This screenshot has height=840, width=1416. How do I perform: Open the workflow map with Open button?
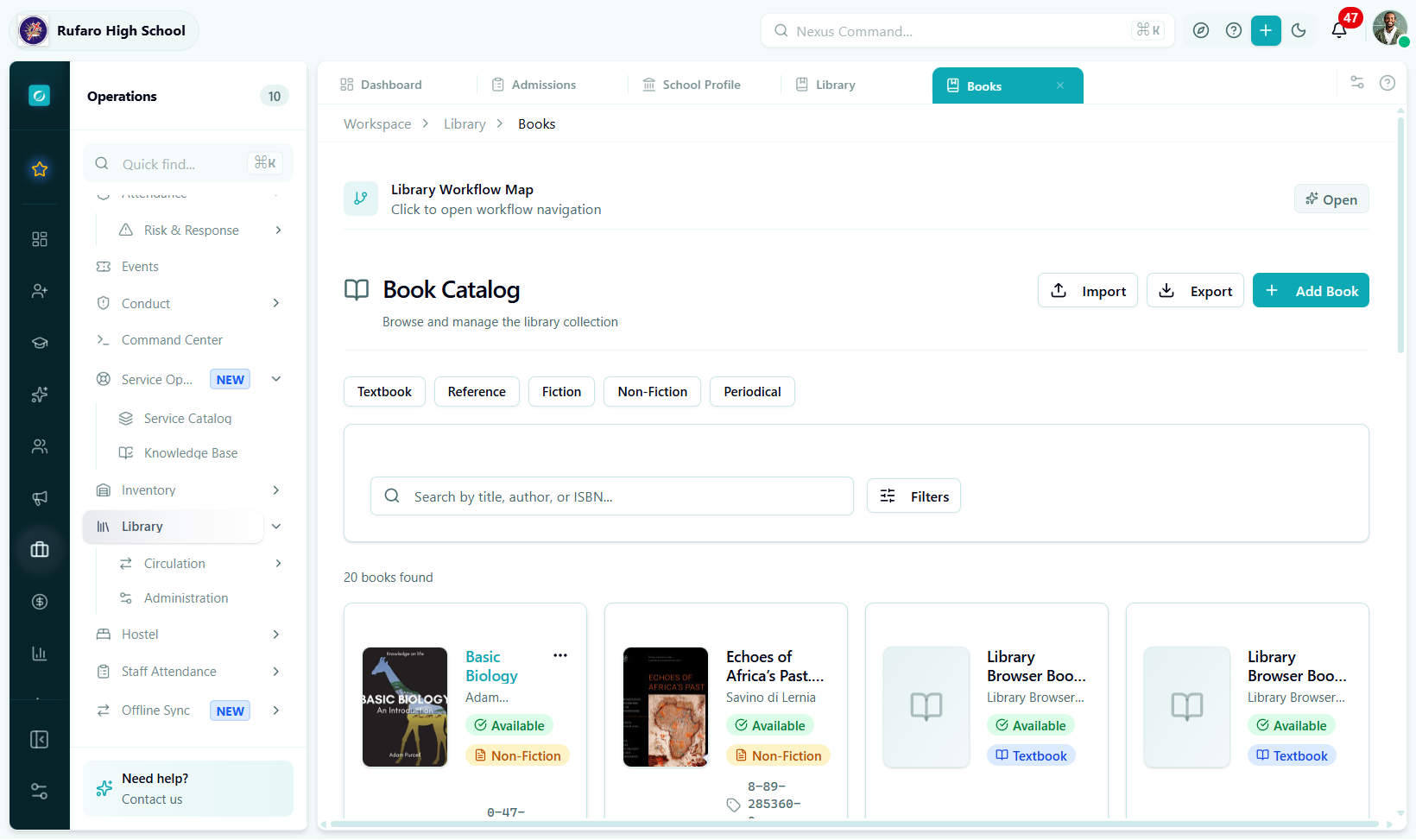(1331, 199)
